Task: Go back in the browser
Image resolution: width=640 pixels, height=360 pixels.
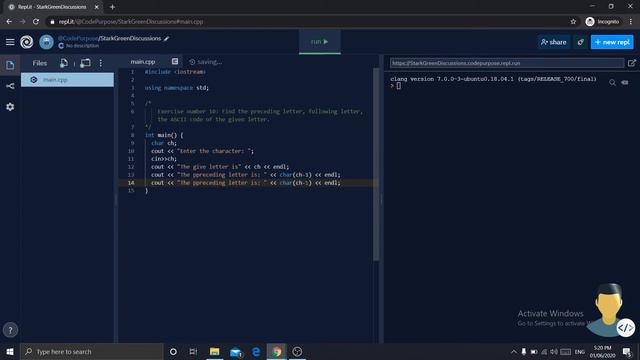Action: tap(9, 22)
